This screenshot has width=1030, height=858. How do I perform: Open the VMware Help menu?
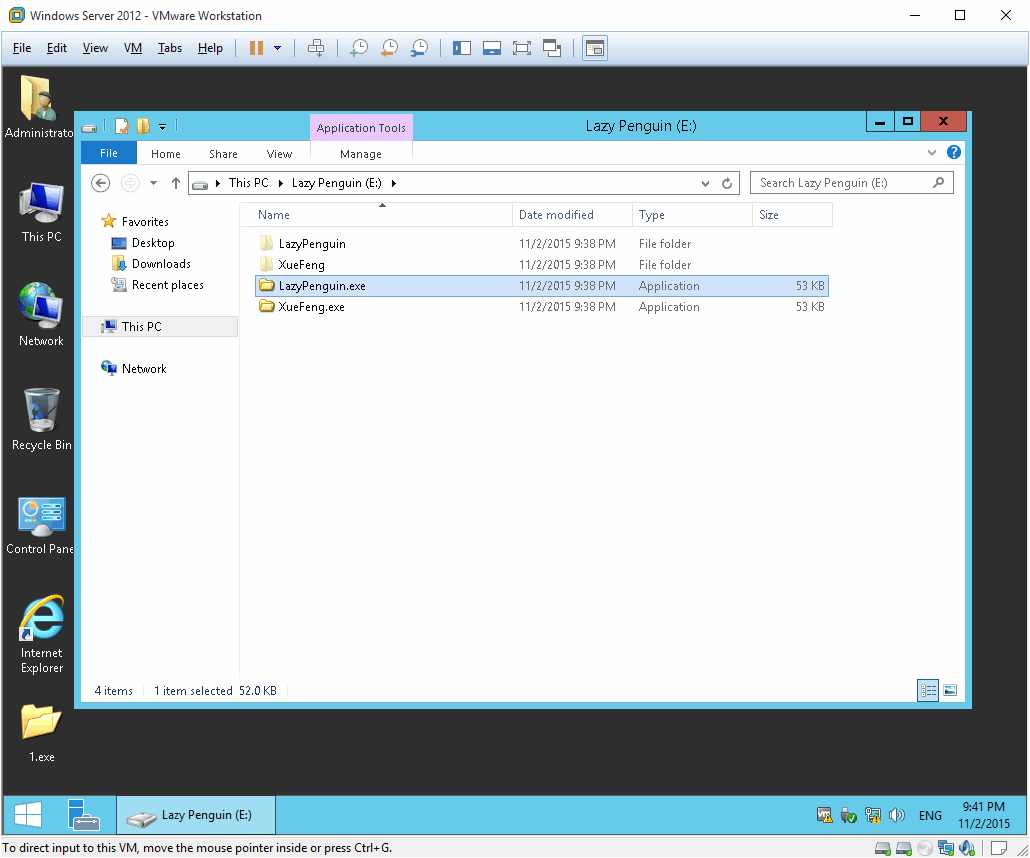[210, 48]
